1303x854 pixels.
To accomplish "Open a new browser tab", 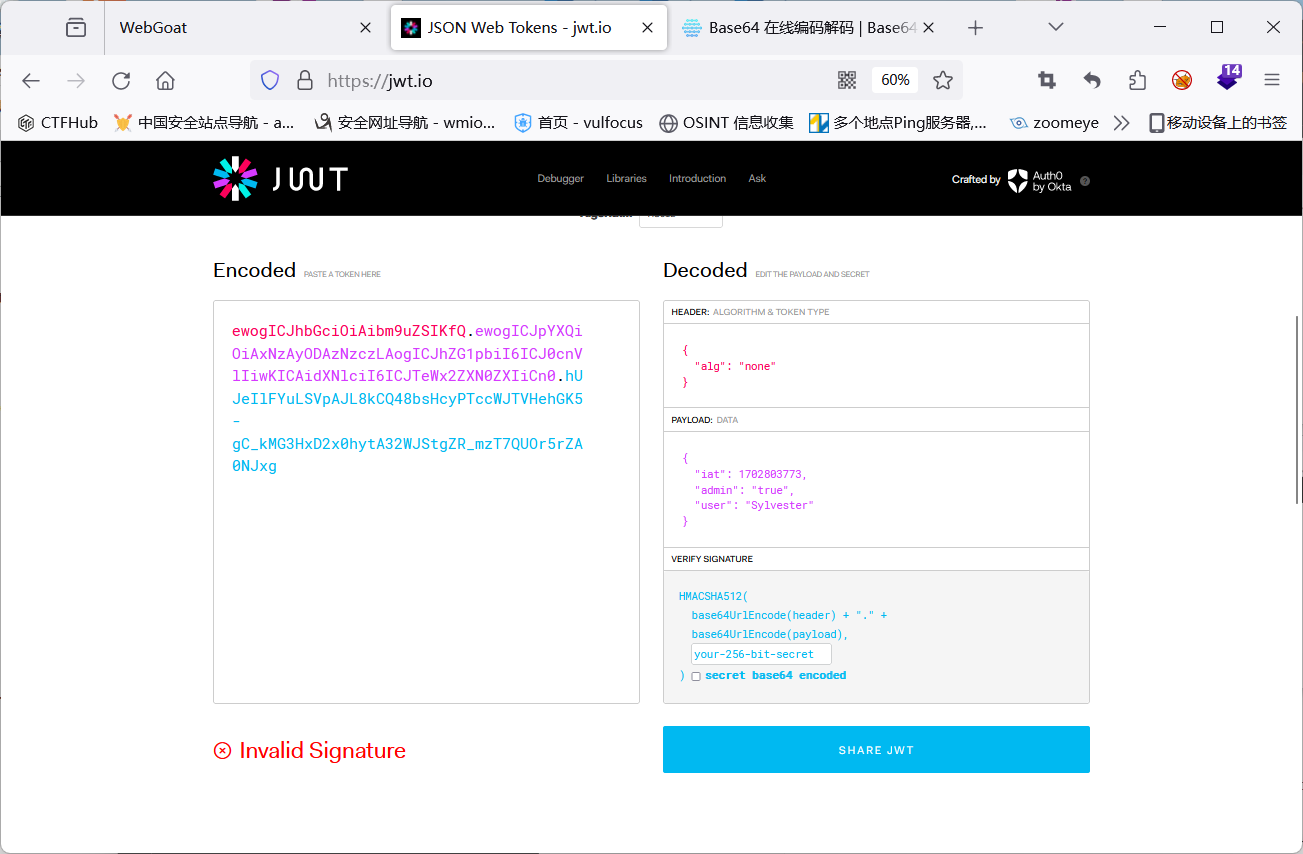I will coord(976,28).
